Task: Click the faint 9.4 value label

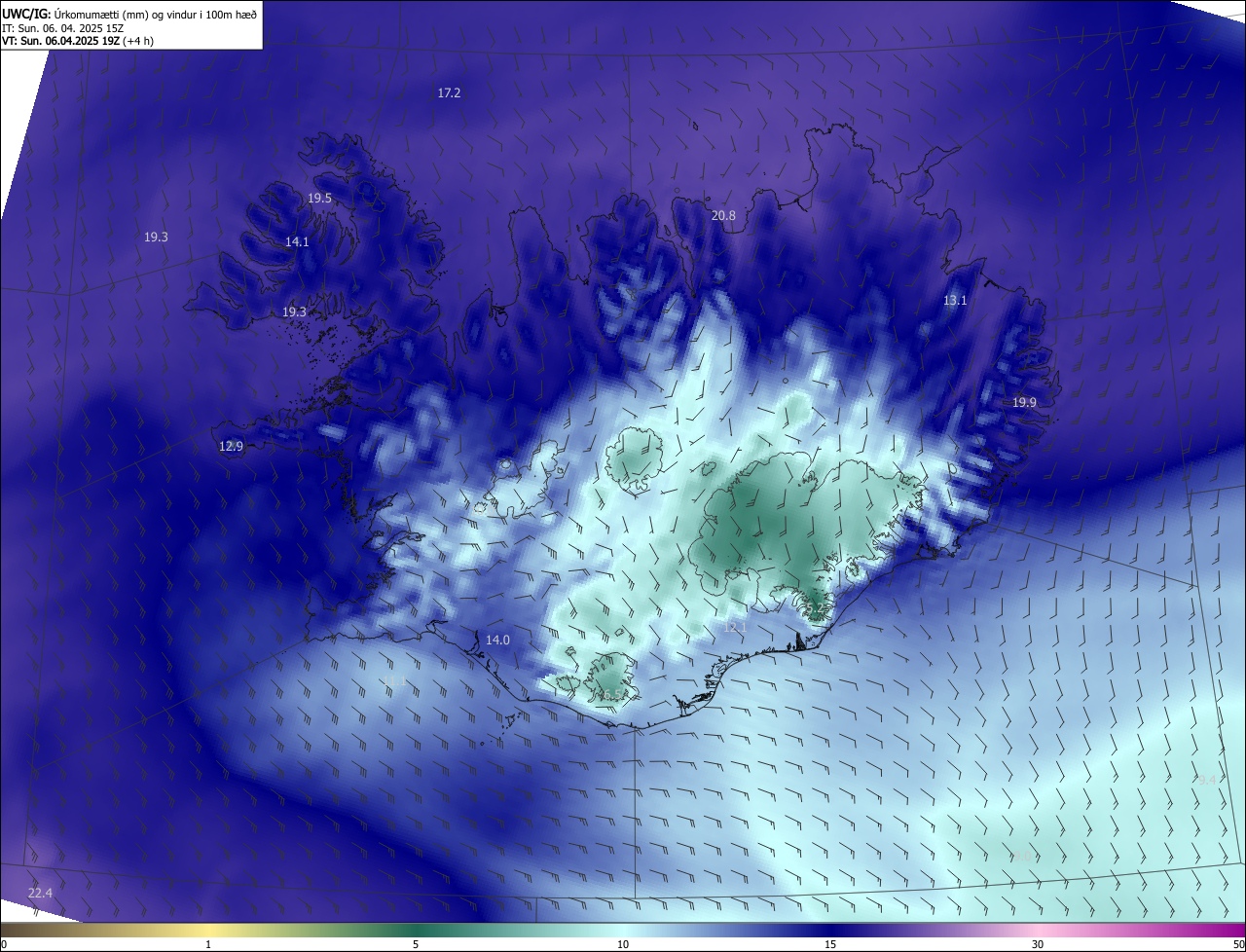Action: coord(1207,780)
